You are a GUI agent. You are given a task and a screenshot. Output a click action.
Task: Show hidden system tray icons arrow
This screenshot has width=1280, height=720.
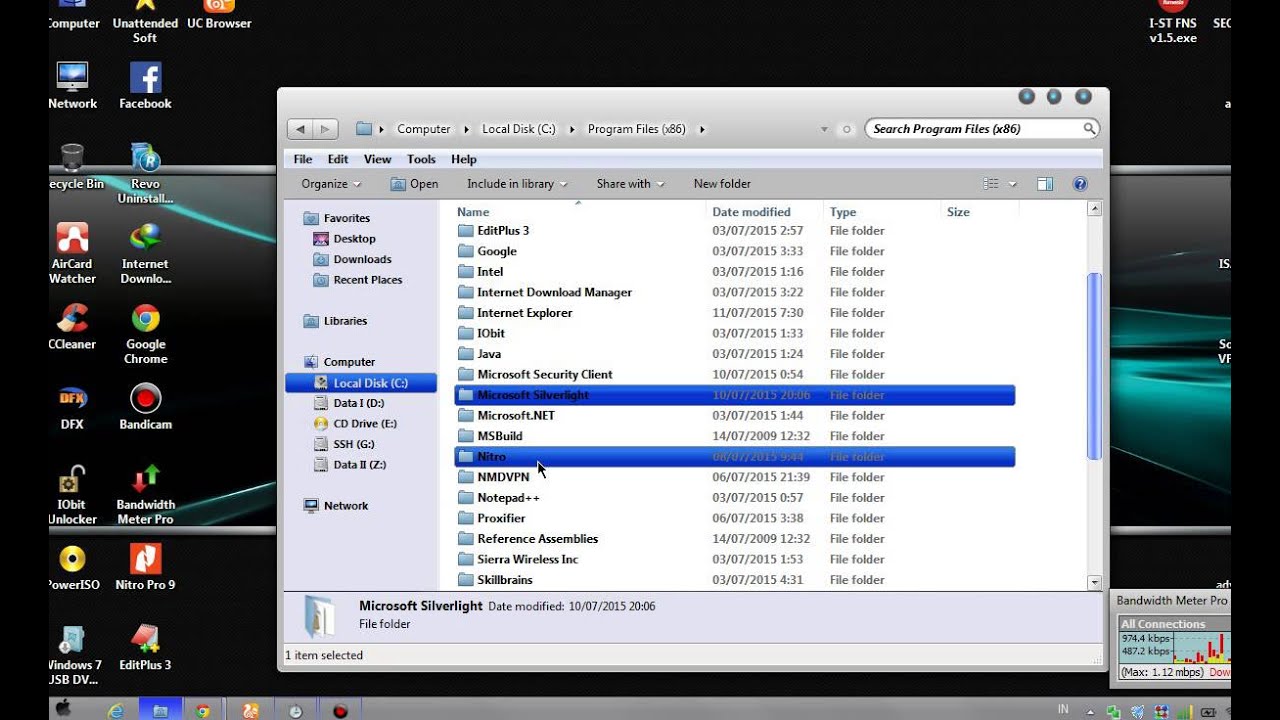pyautogui.click(x=1090, y=711)
